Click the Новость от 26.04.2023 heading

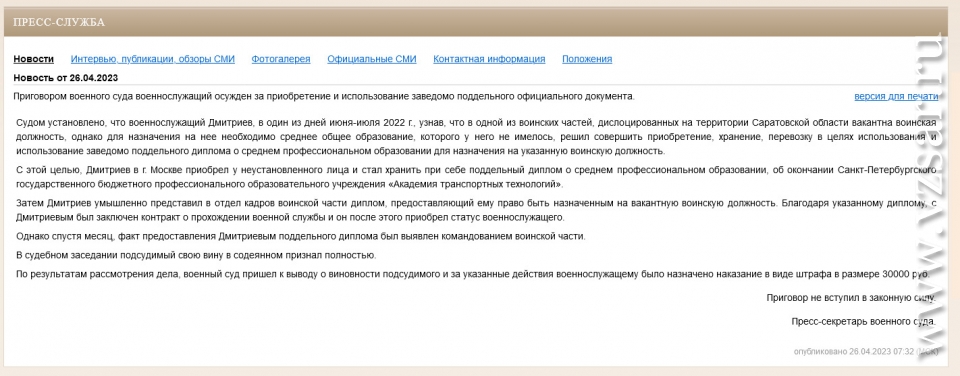[66, 78]
